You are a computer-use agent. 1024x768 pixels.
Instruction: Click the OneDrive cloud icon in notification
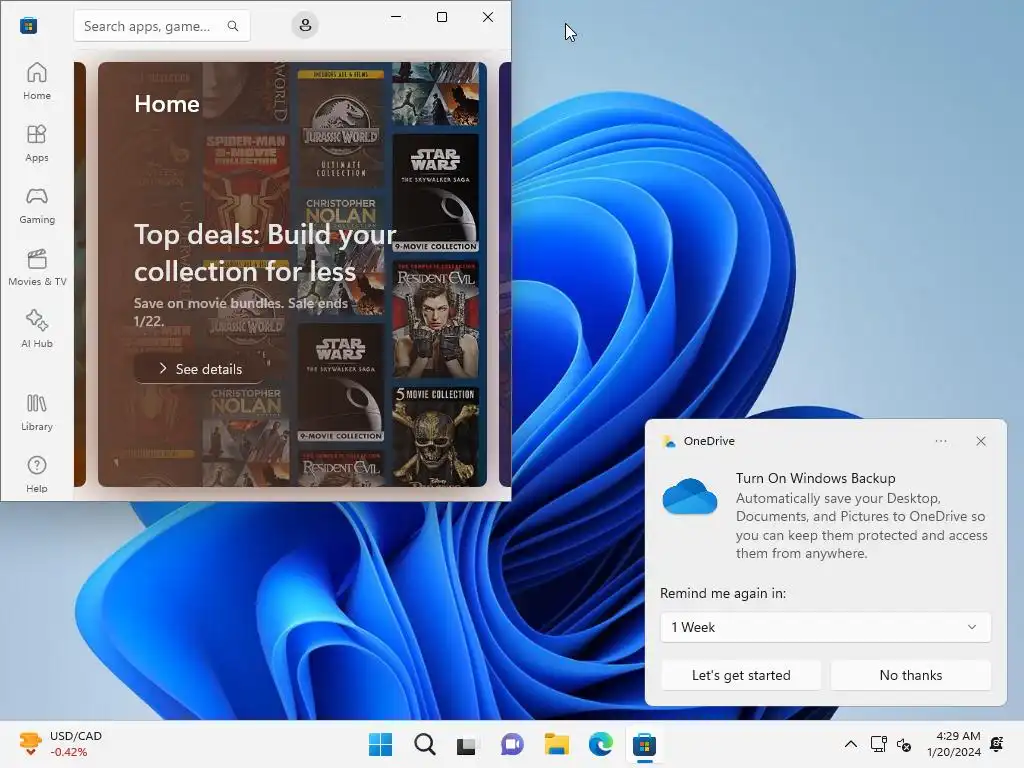[690, 496]
